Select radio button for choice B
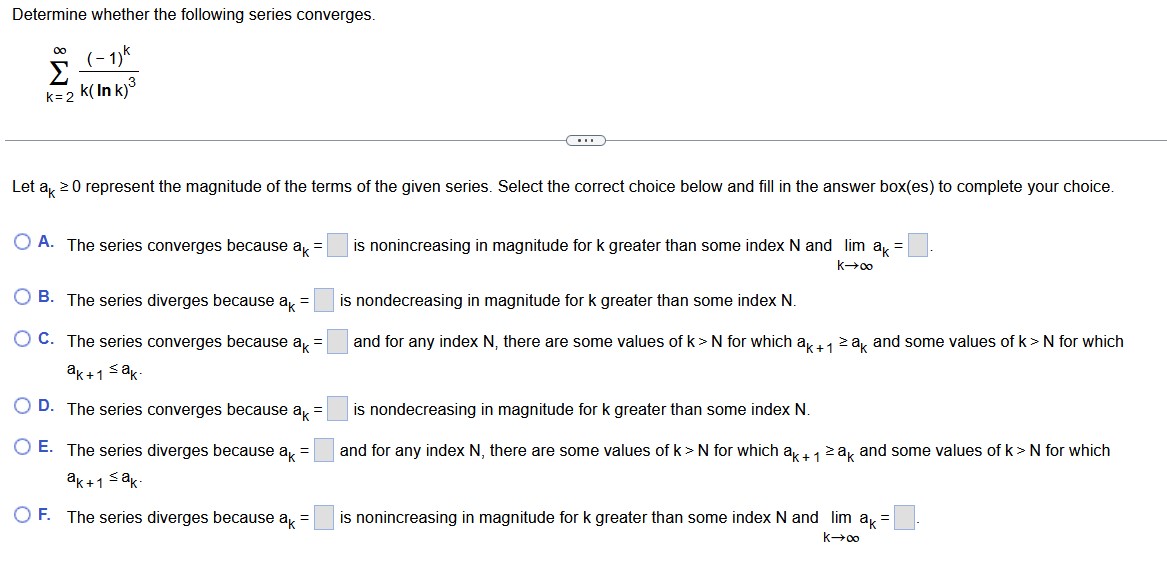Screen dimensions: 1167x582 [20, 295]
